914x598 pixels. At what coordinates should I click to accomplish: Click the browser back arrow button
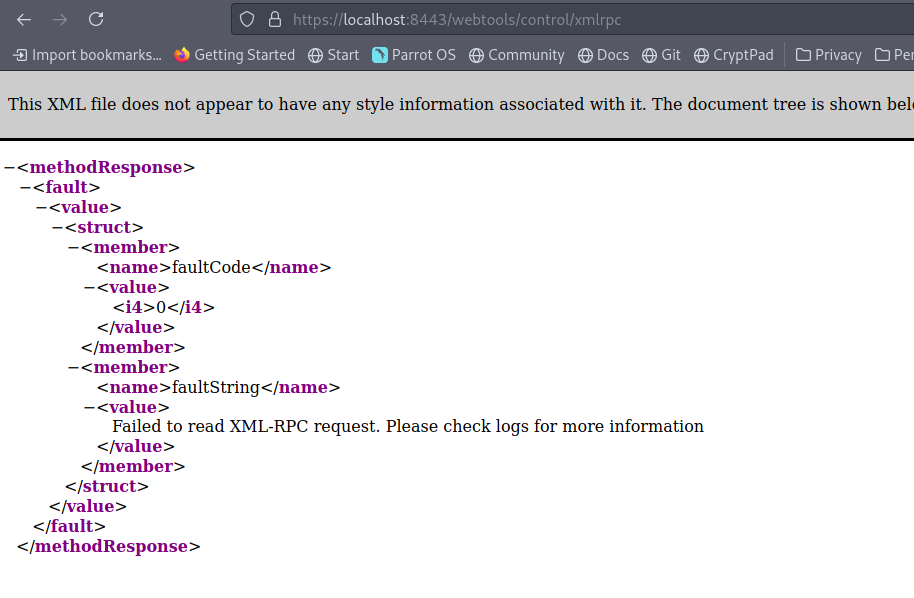click(24, 19)
